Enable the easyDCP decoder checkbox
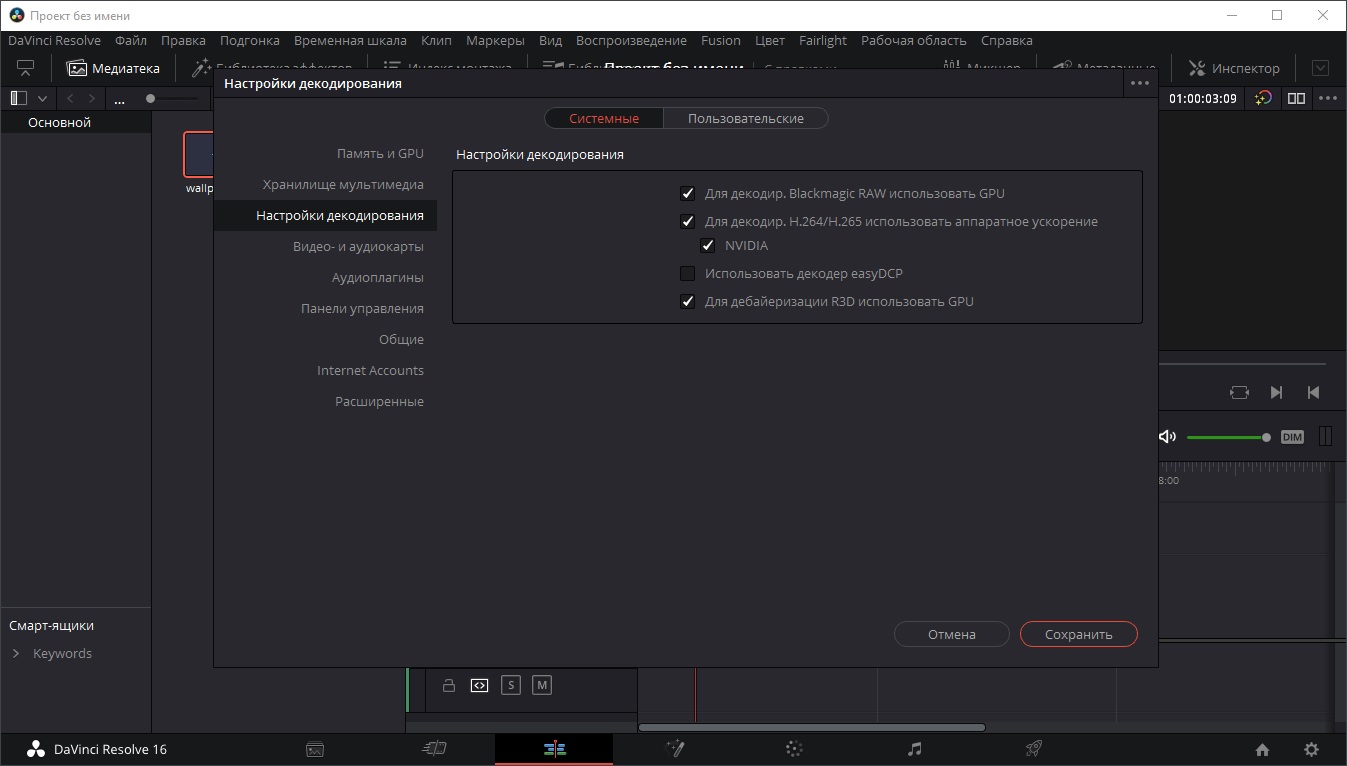The image size is (1347, 766). pos(687,274)
